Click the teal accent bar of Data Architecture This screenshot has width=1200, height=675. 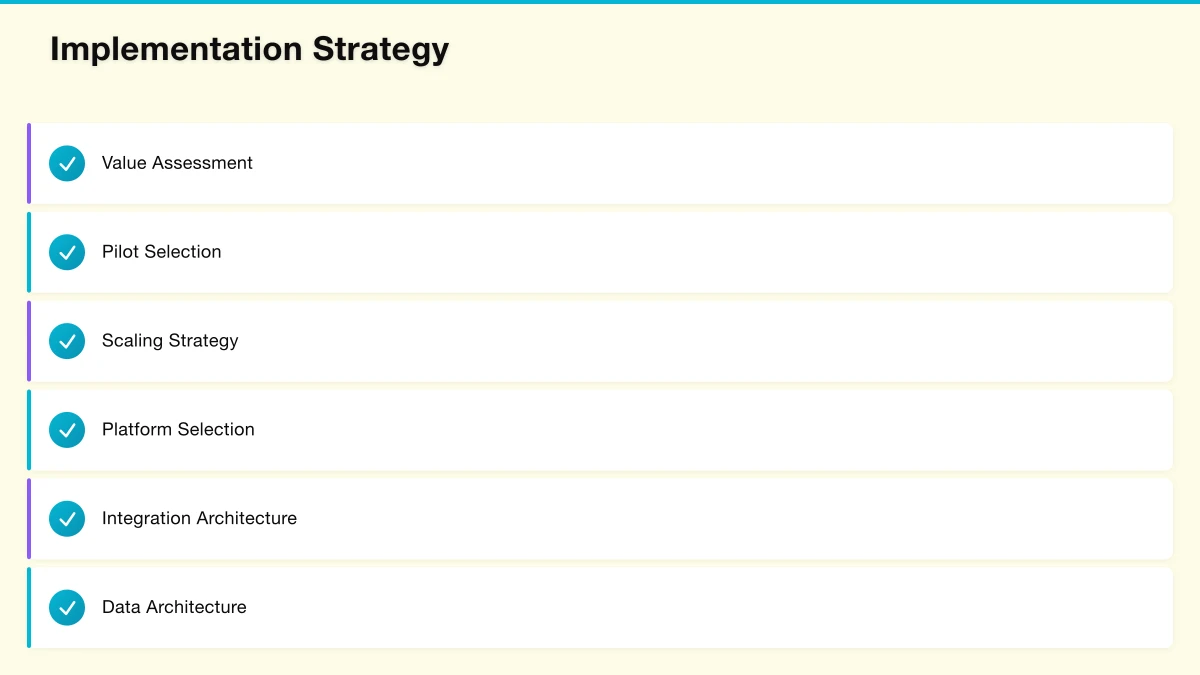29,607
